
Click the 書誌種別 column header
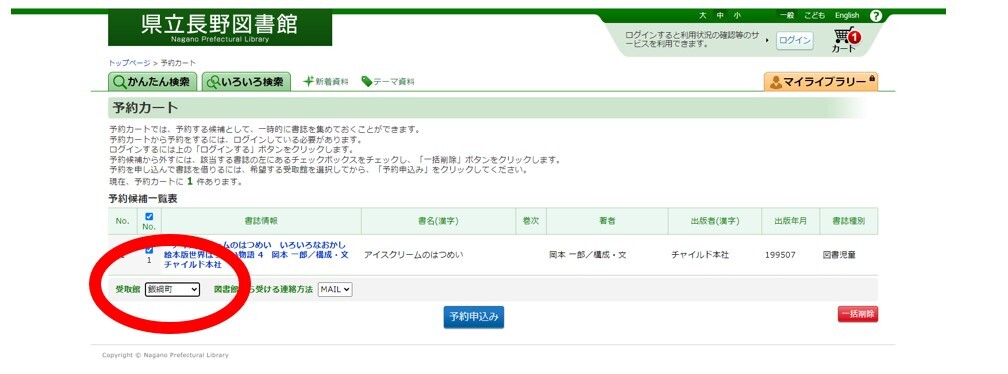(849, 221)
